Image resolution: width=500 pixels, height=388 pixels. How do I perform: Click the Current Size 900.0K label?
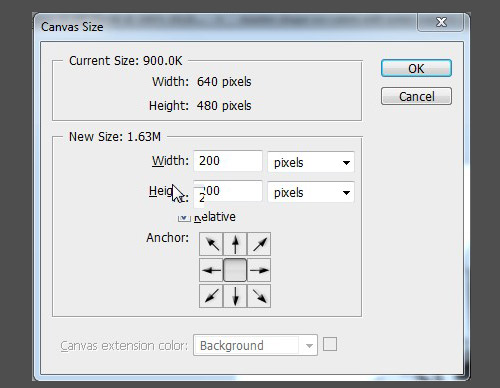pos(126,61)
